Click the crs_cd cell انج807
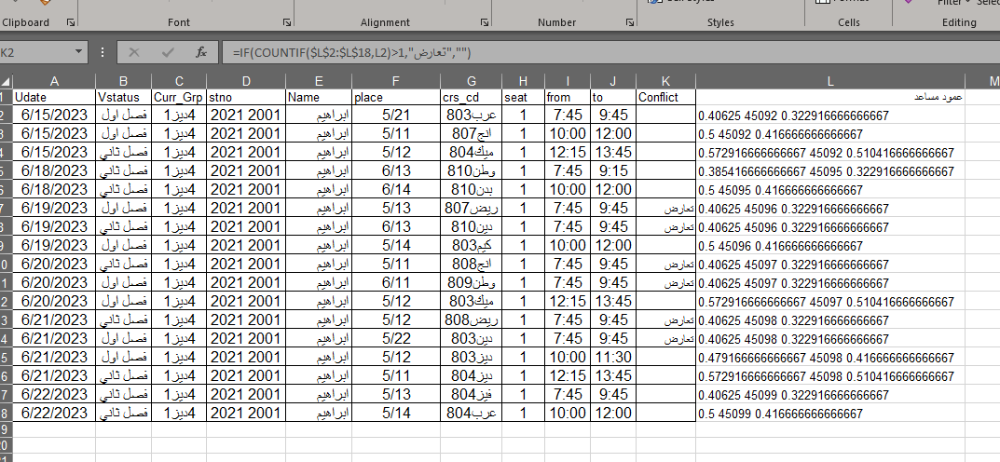 pyautogui.click(x=471, y=134)
